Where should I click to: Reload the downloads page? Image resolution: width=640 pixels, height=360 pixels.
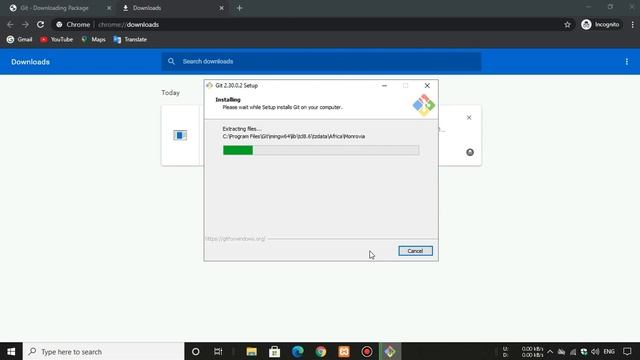click(40, 24)
